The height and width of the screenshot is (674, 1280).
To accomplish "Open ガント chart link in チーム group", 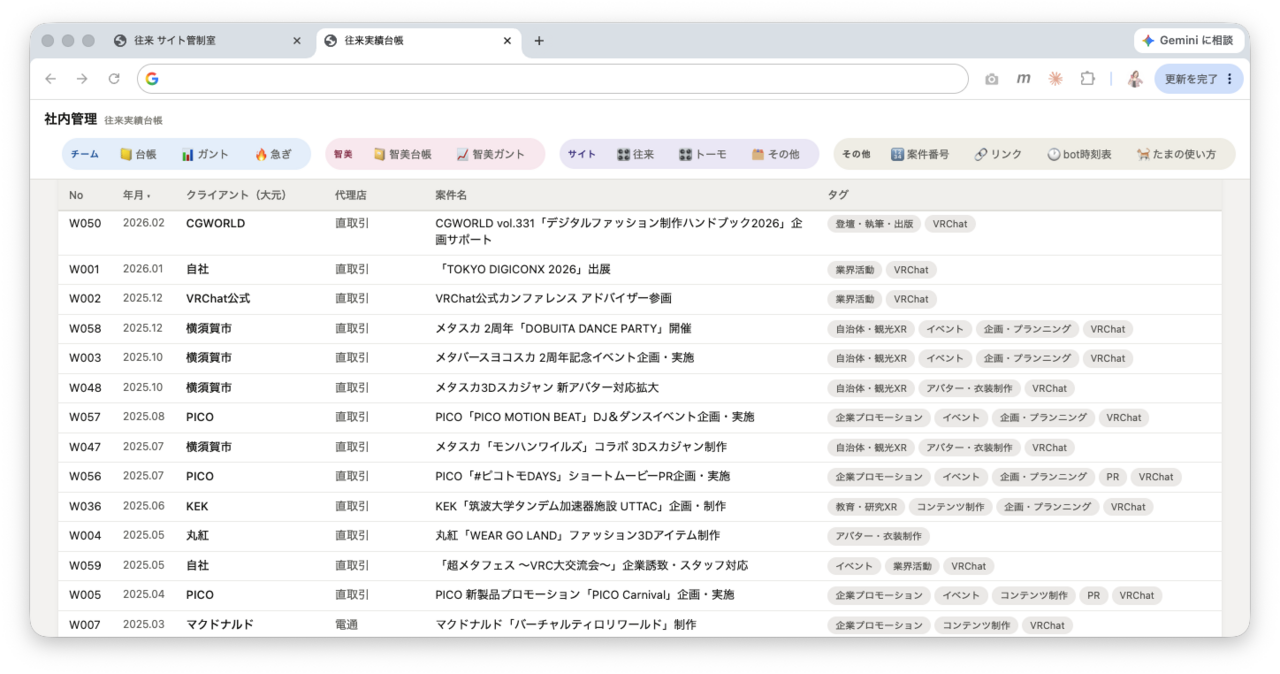I will (x=205, y=154).
